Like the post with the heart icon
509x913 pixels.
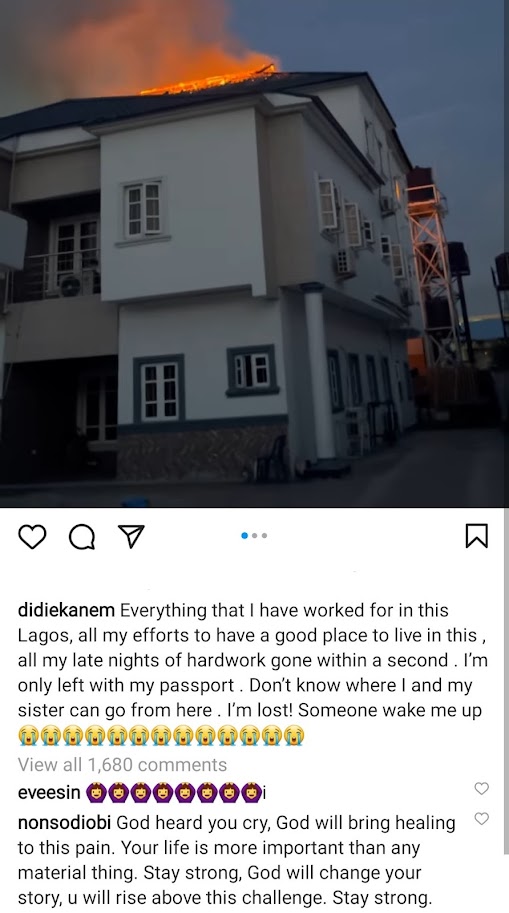pos(32,536)
